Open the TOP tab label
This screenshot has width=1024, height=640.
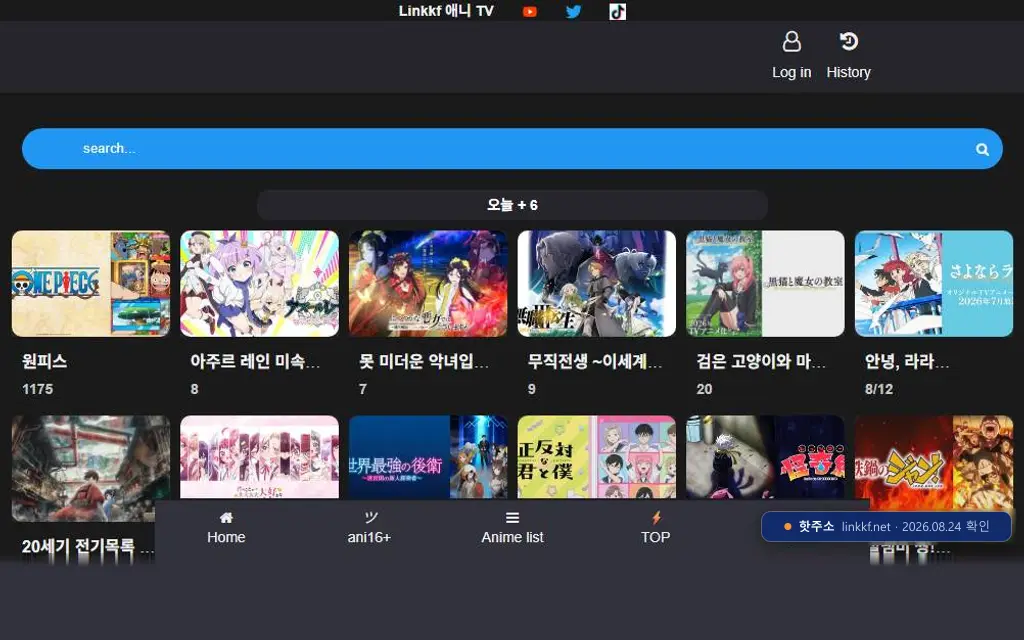(x=655, y=537)
